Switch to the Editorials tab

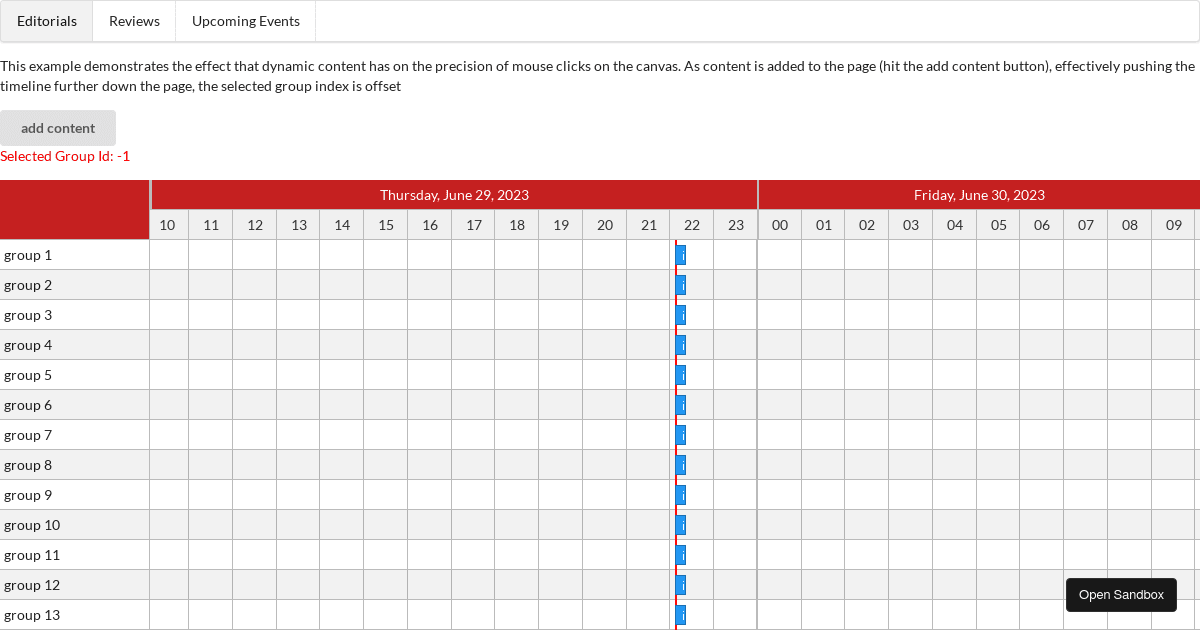47,21
